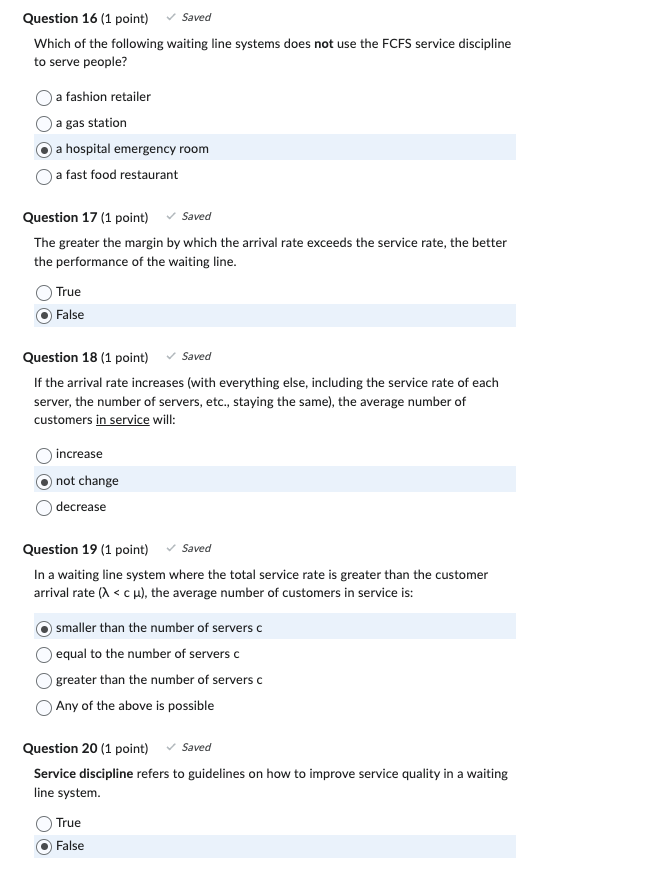
Task: Click the Saved checkmark icon beside Question 17
Action: coord(171,215)
